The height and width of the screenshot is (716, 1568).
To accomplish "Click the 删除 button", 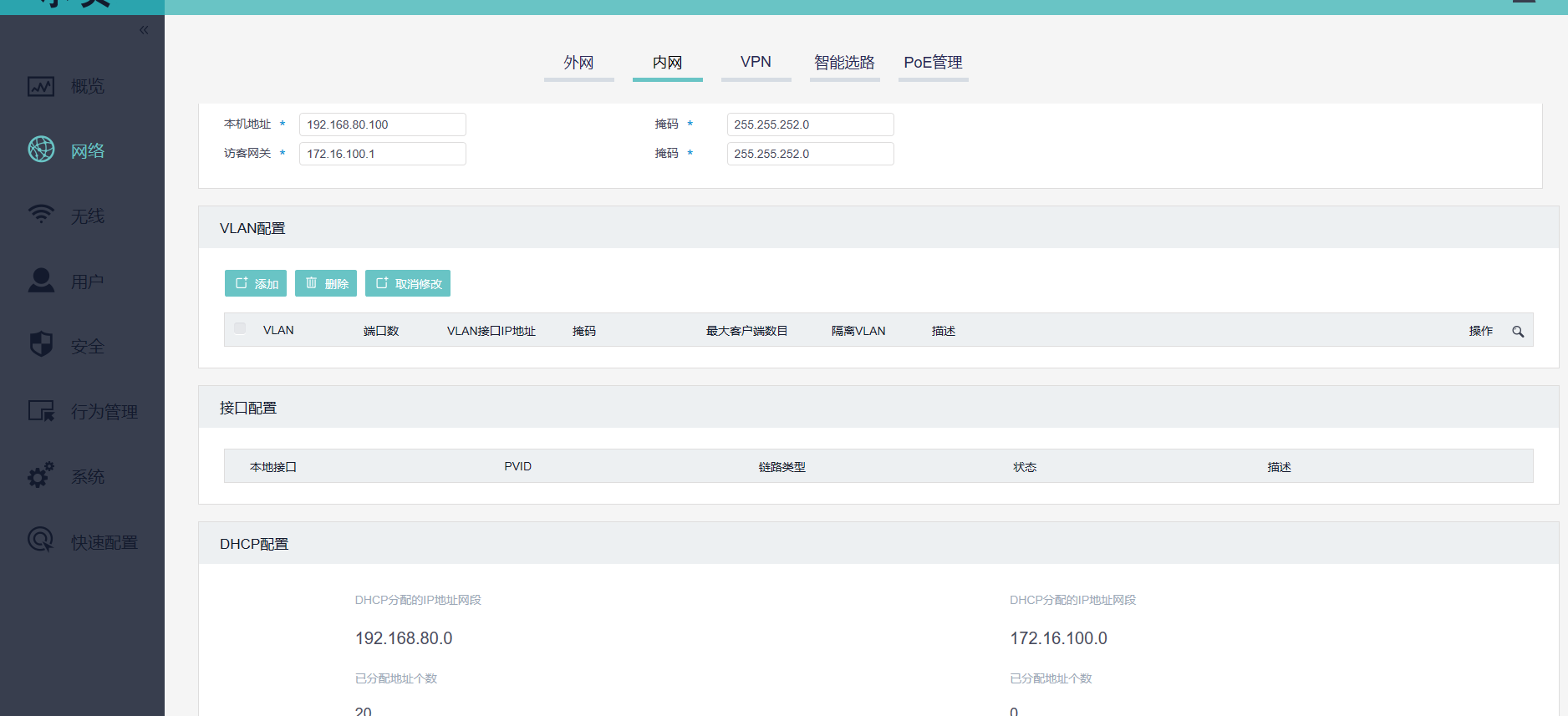I will (326, 283).
